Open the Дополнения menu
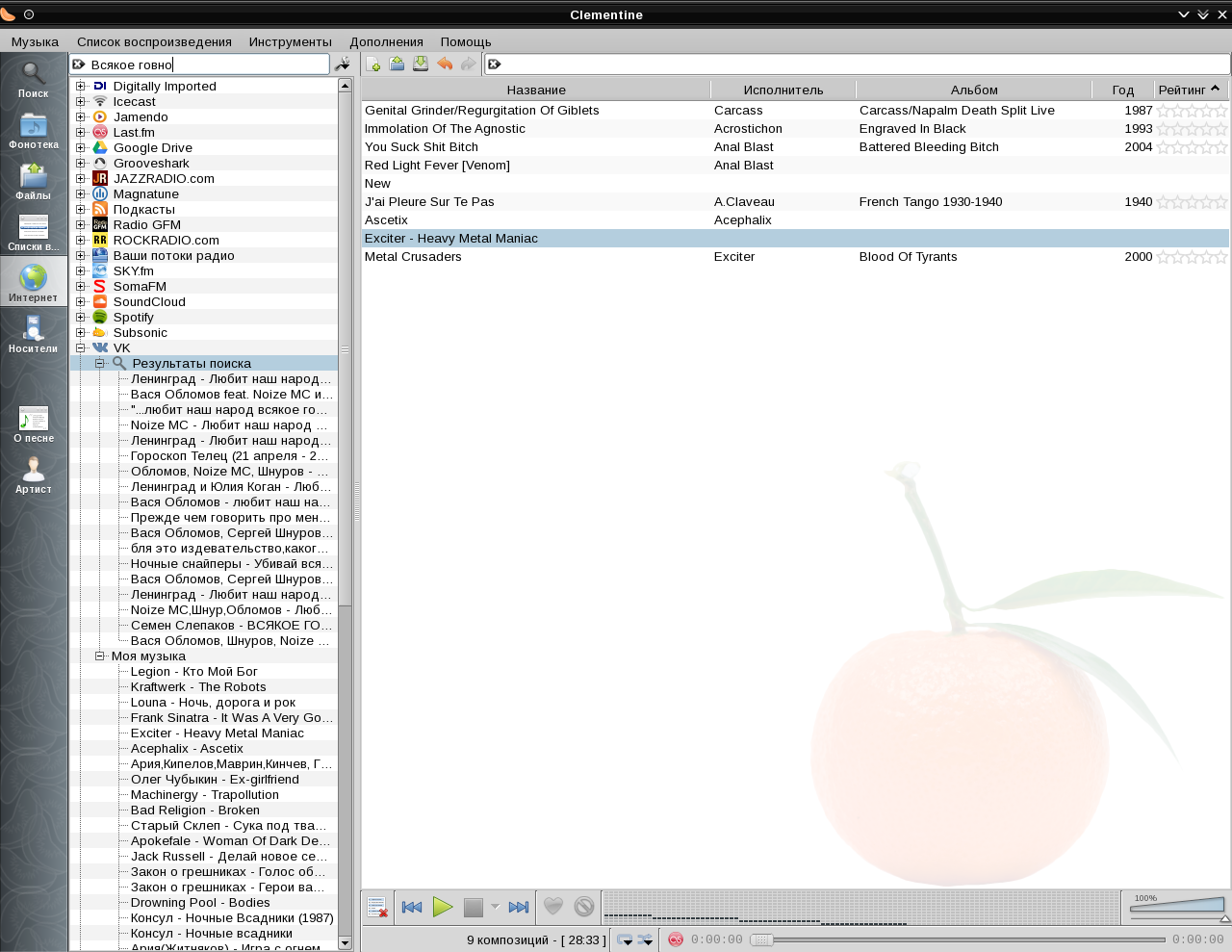The width and height of the screenshot is (1232, 952). click(386, 41)
